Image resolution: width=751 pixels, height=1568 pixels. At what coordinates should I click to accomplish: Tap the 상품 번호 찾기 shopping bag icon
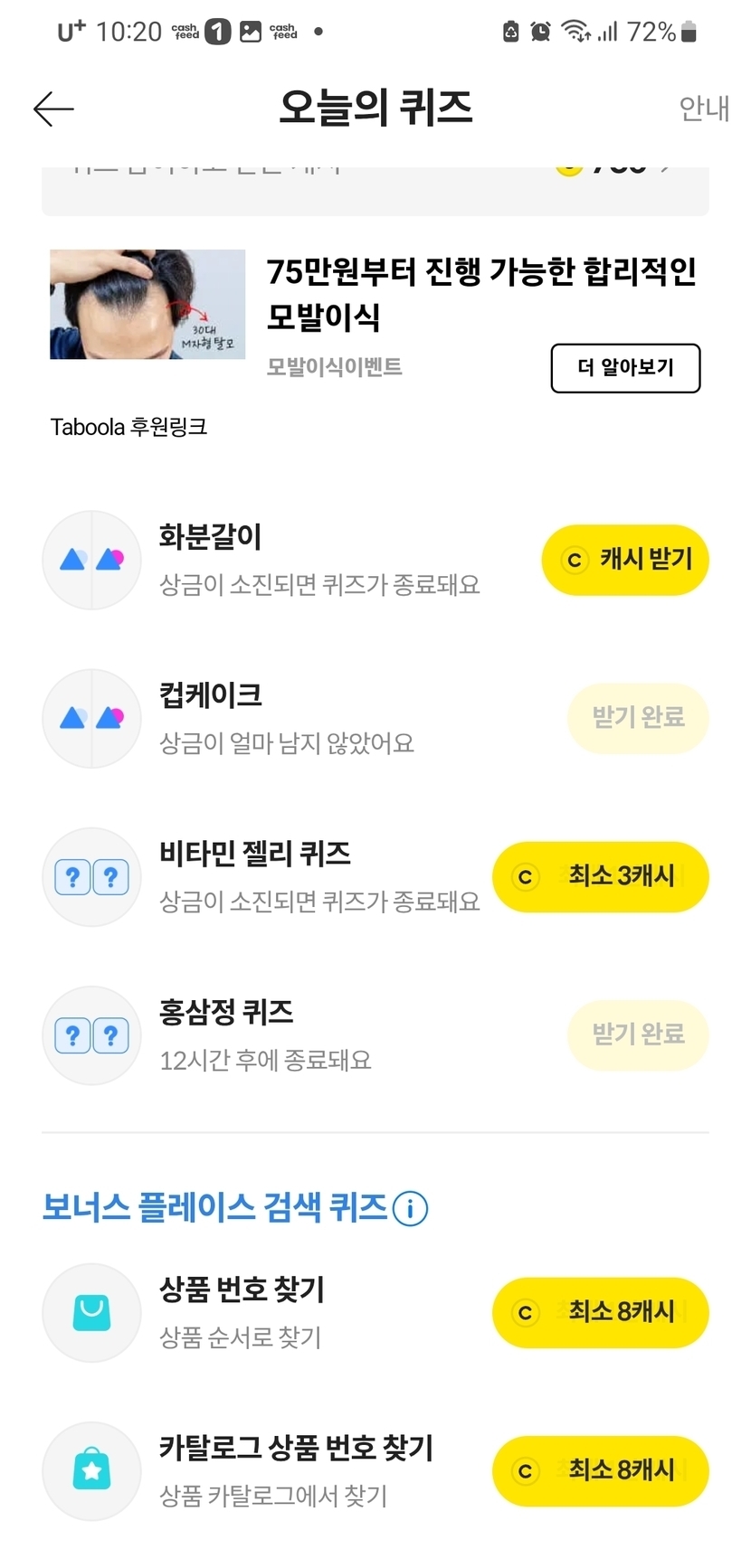pos(91,1312)
